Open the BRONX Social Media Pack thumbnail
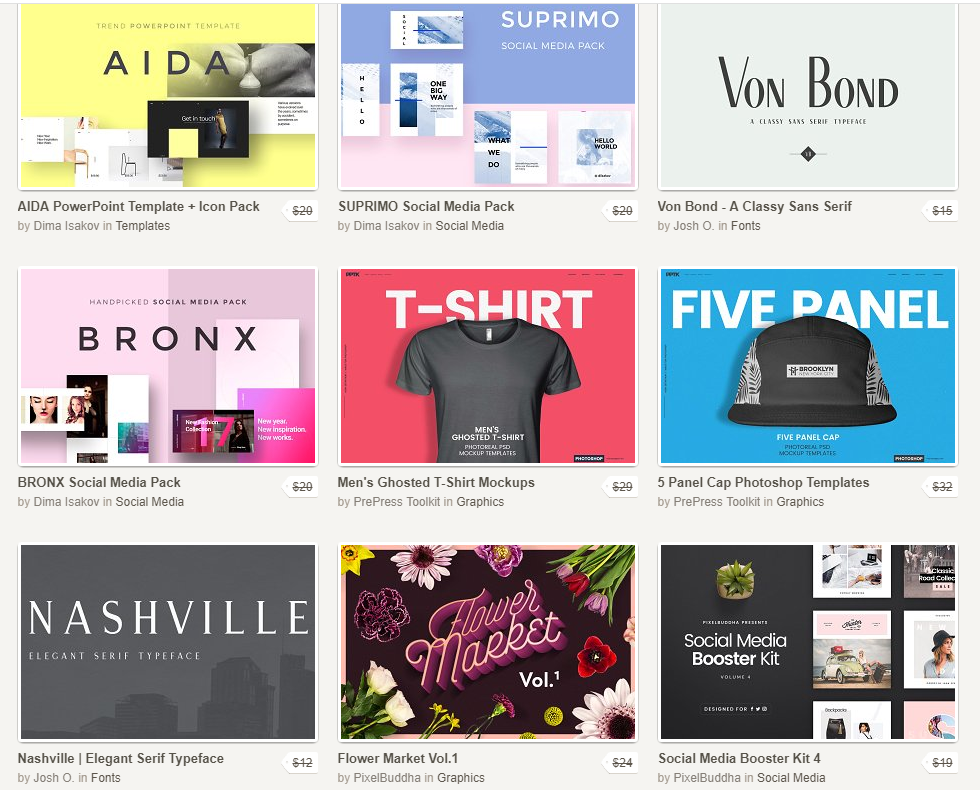The image size is (980, 790). 168,366
